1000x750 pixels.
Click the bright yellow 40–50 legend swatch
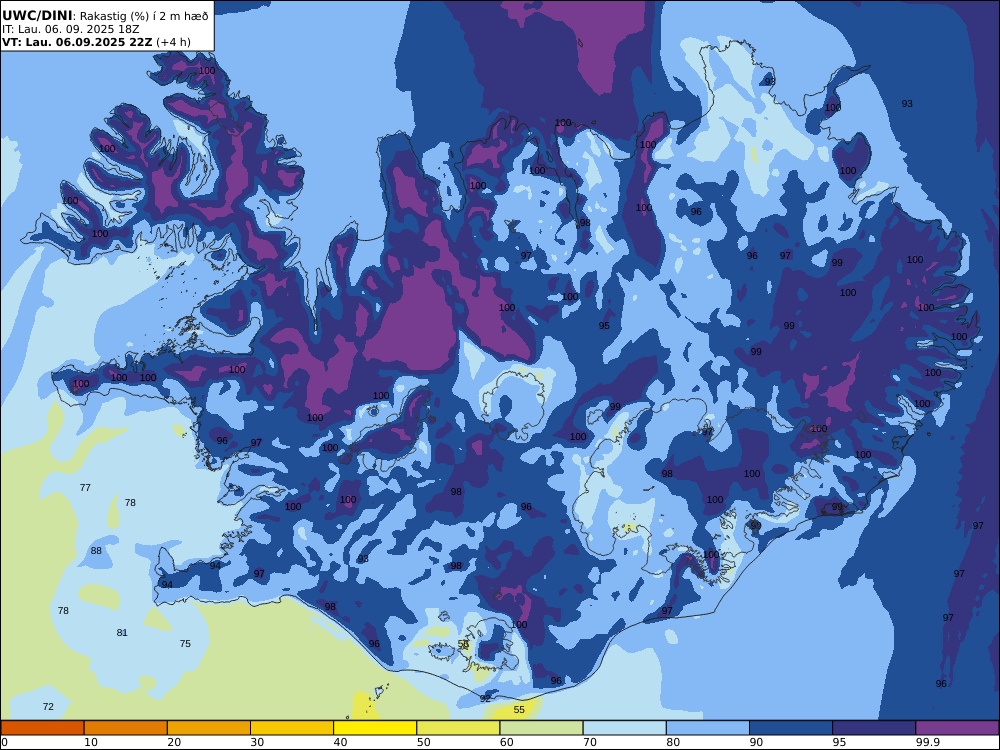point(375,728)
